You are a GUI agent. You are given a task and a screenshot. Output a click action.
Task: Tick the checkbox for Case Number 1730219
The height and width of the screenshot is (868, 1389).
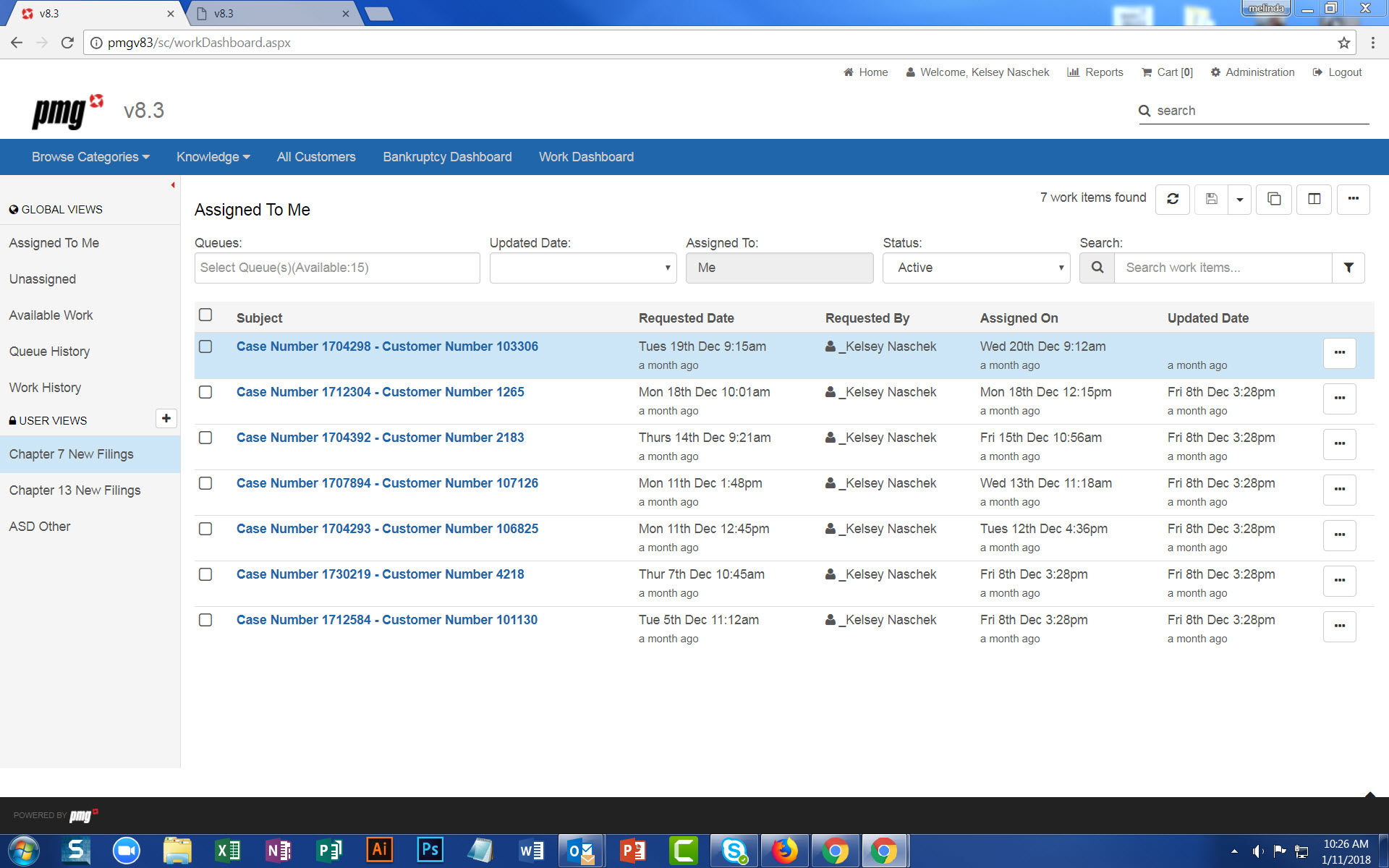205,574
